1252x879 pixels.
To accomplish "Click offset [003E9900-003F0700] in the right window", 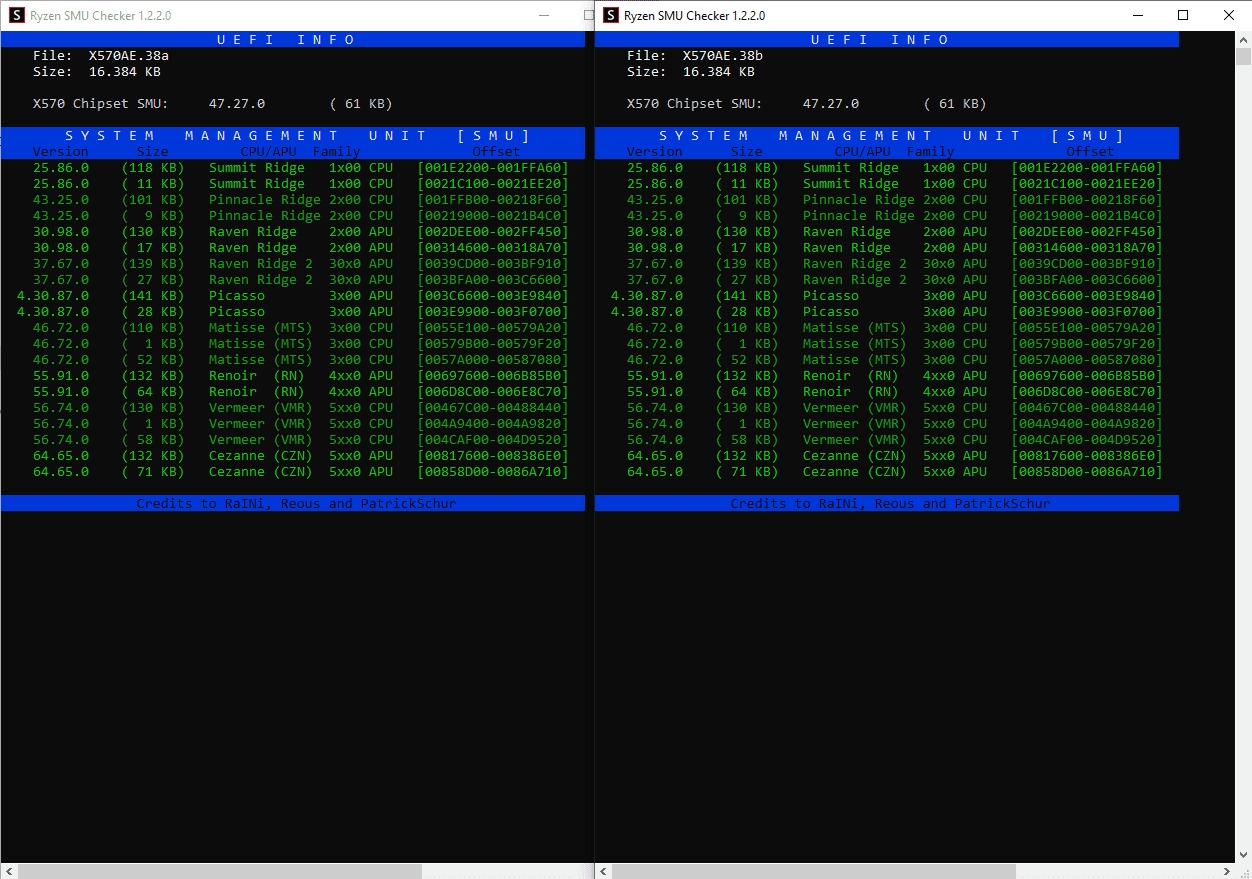I will tap(1087, 312).
